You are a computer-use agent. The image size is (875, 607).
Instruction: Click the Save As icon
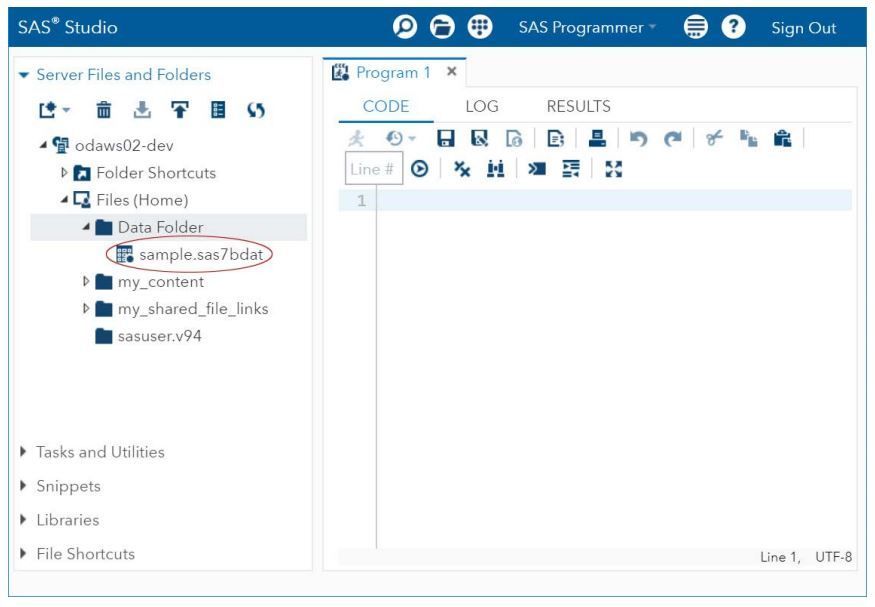[479, 138]
